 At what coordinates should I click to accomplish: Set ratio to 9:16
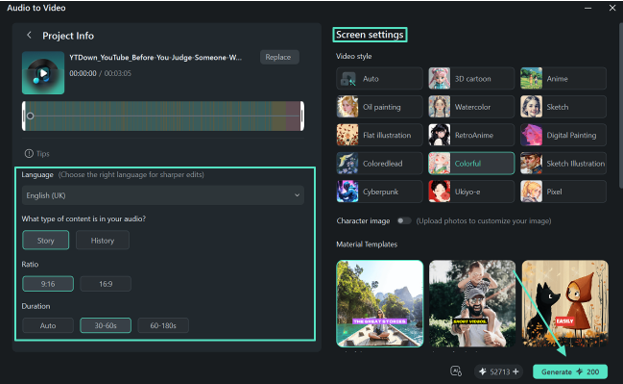[x=48, y=284]
